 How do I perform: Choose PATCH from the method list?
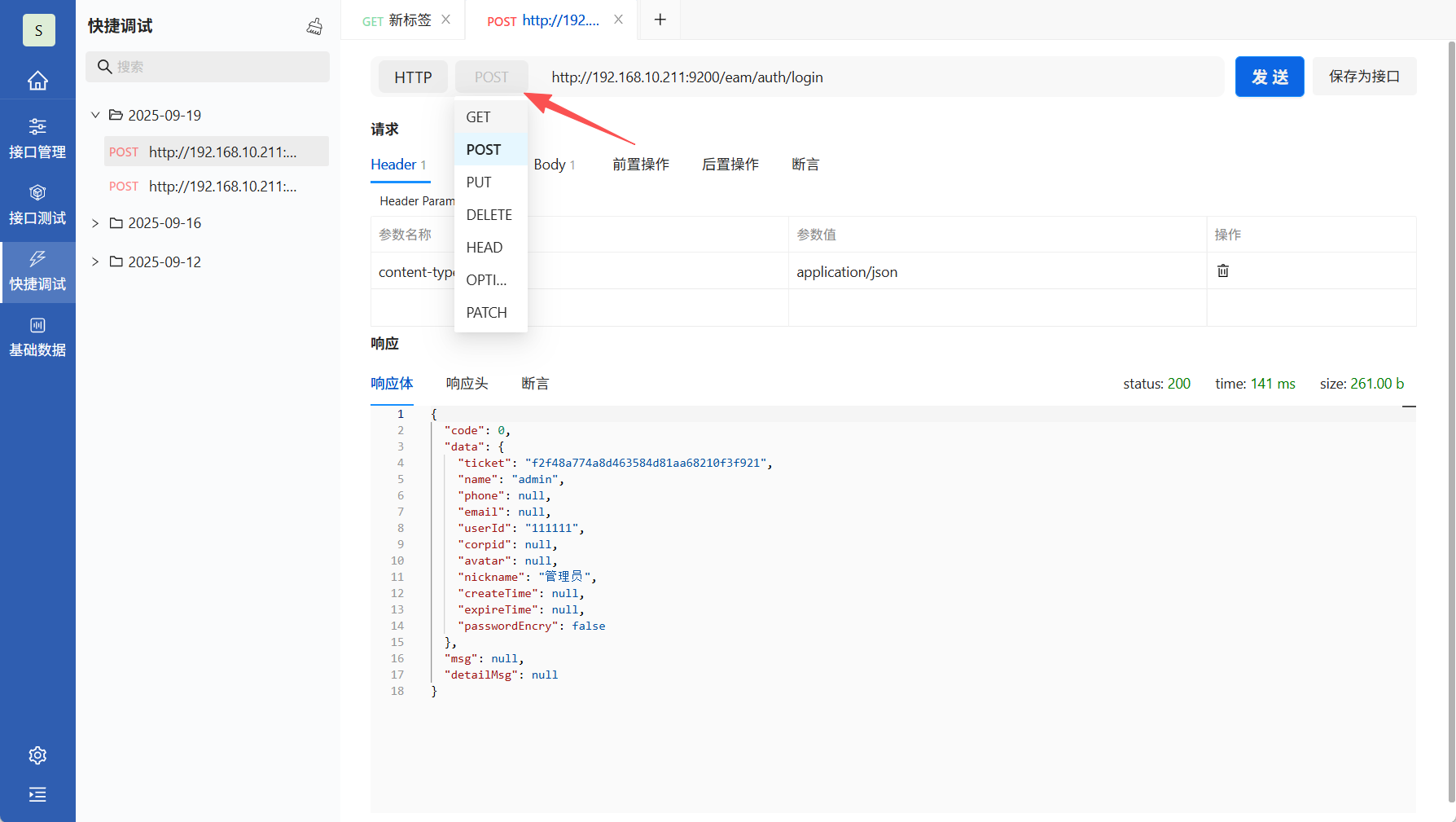(491, 313)
